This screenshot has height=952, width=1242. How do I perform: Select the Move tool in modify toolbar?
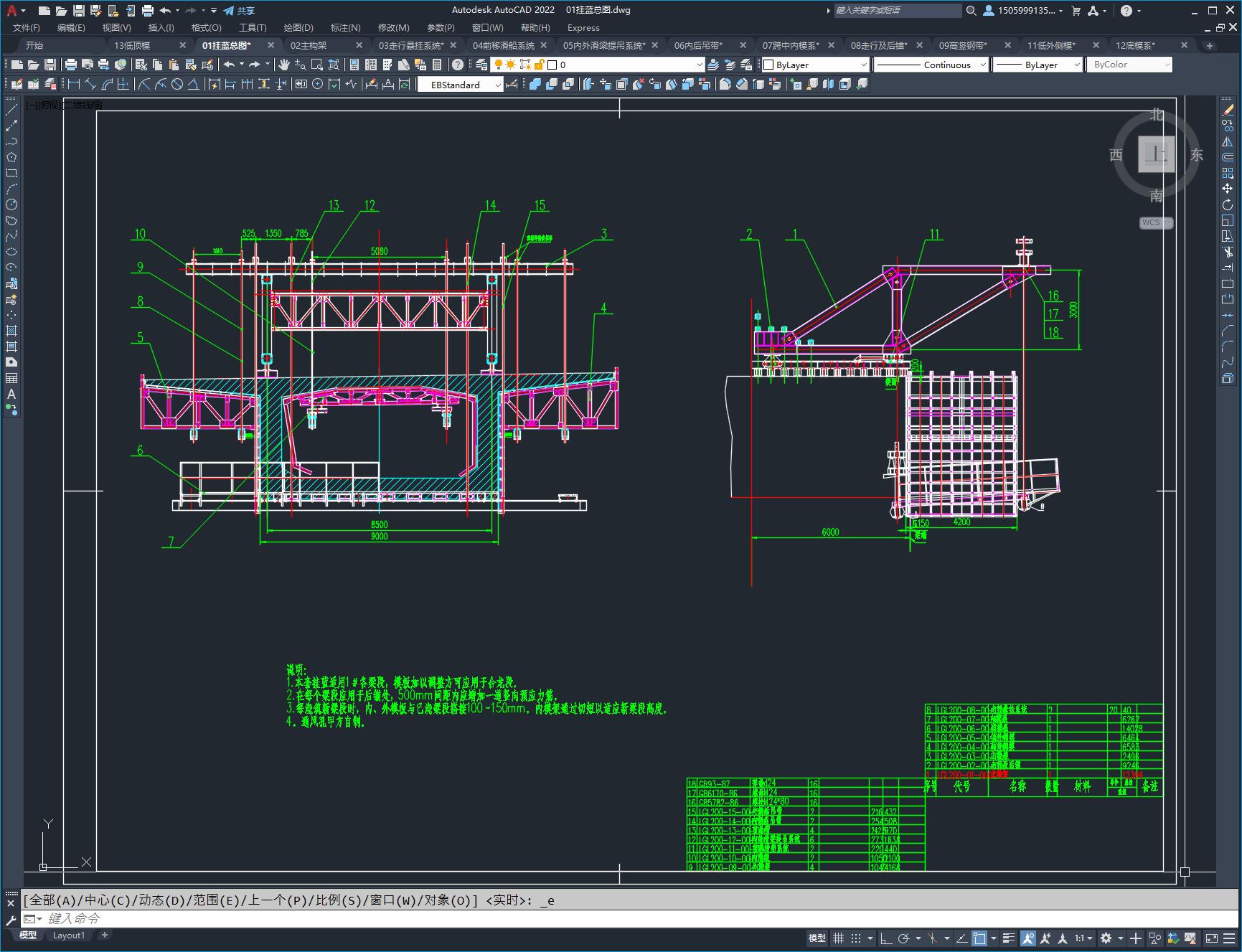click(1228, 189)
